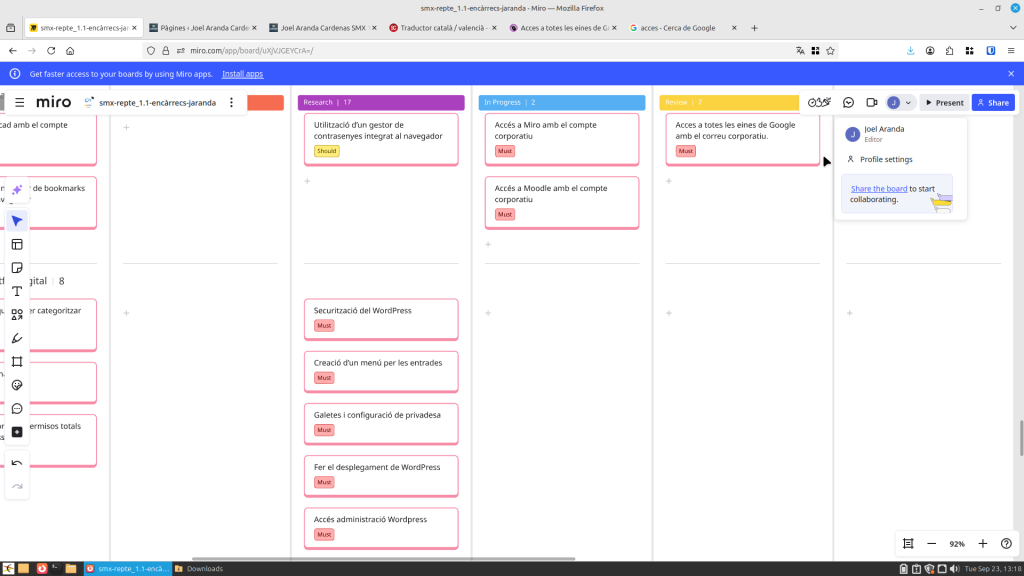Open the templates tool
1024x576 pixels.
pos(17,244)
